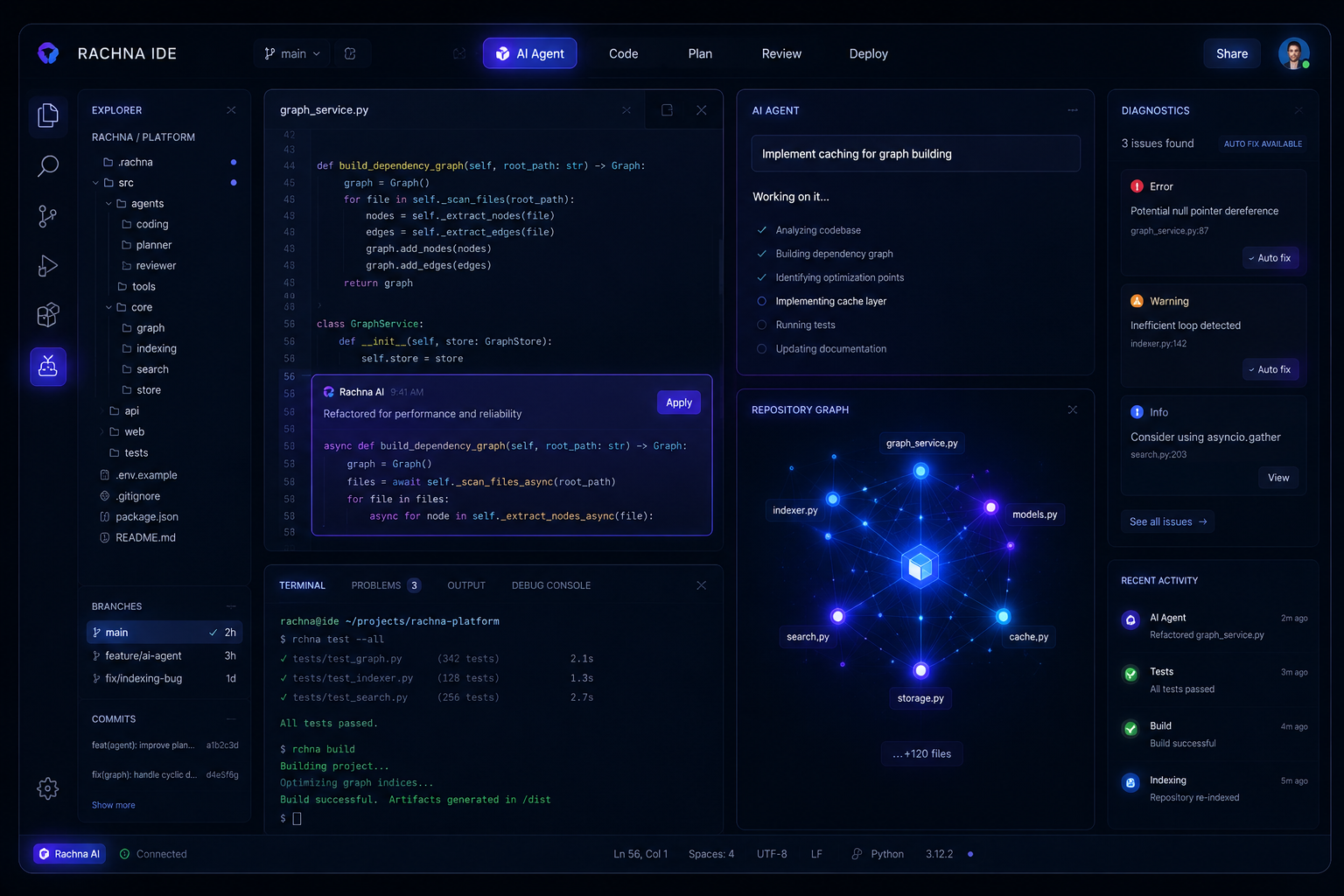Open the main branch dropdown
1344x896 pixels.
tap(292, 53)
